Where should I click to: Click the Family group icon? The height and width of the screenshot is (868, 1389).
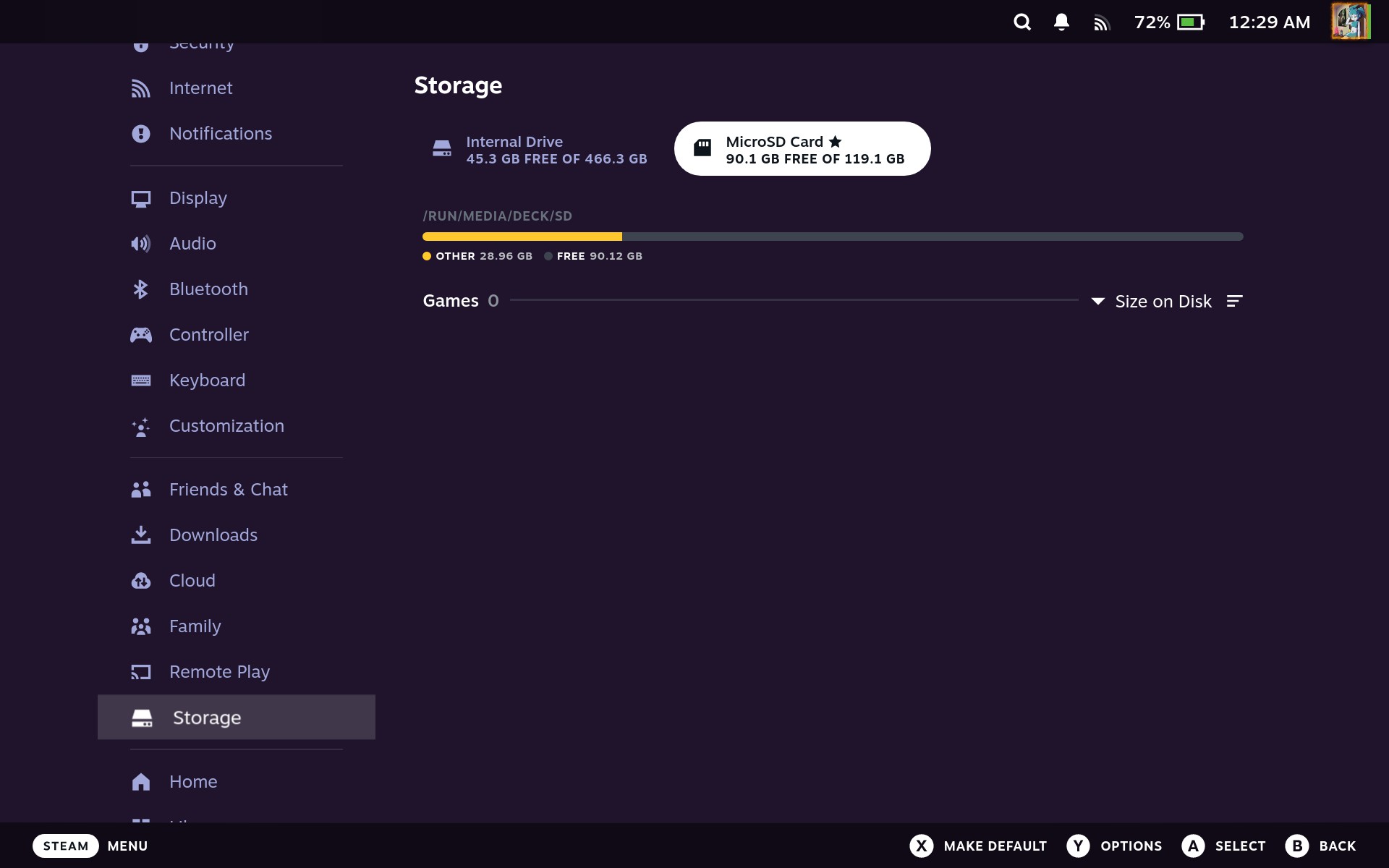[141, 626]
